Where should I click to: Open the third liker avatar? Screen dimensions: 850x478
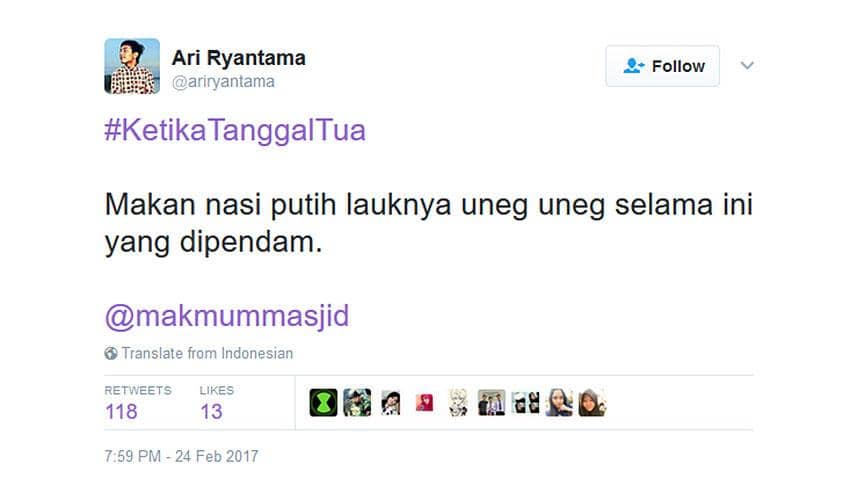391,403
